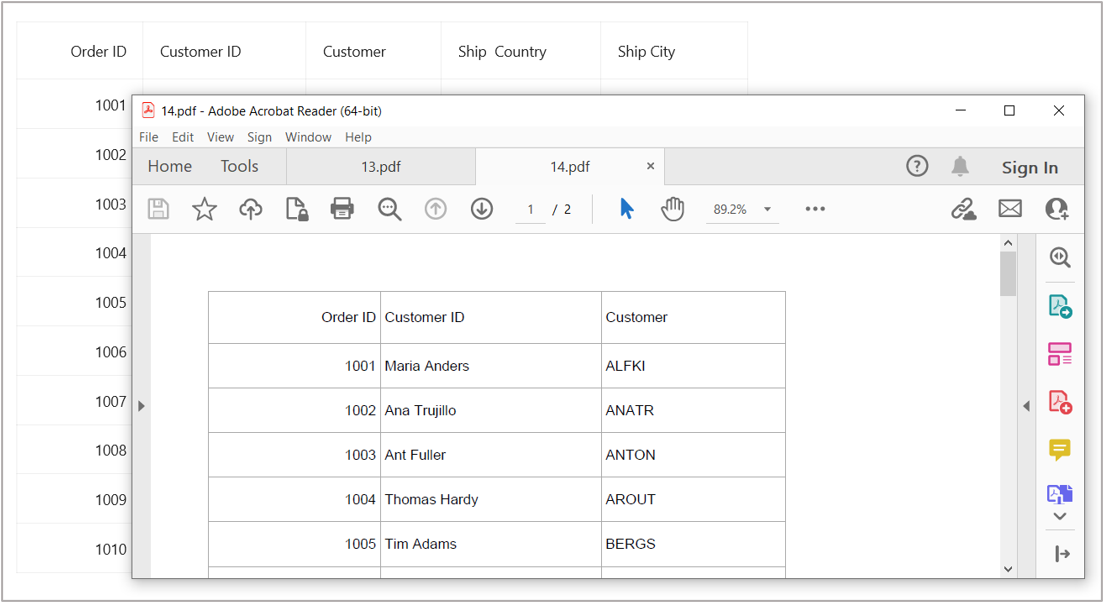
Task: Click the document vertical scrollbar thumb
Action: pos(1008,273)
